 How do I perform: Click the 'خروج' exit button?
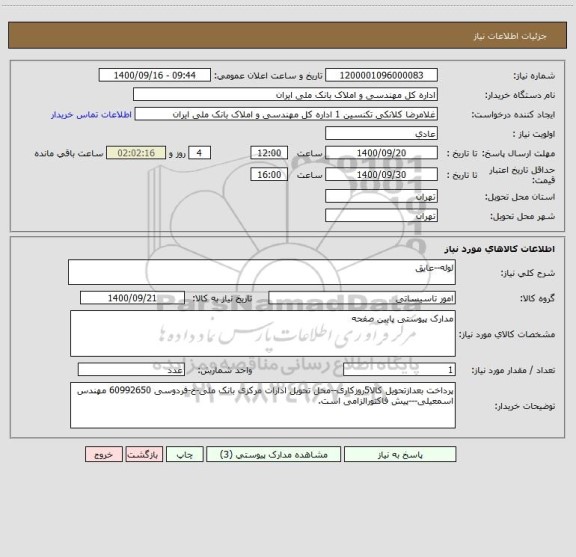[104, 454]
